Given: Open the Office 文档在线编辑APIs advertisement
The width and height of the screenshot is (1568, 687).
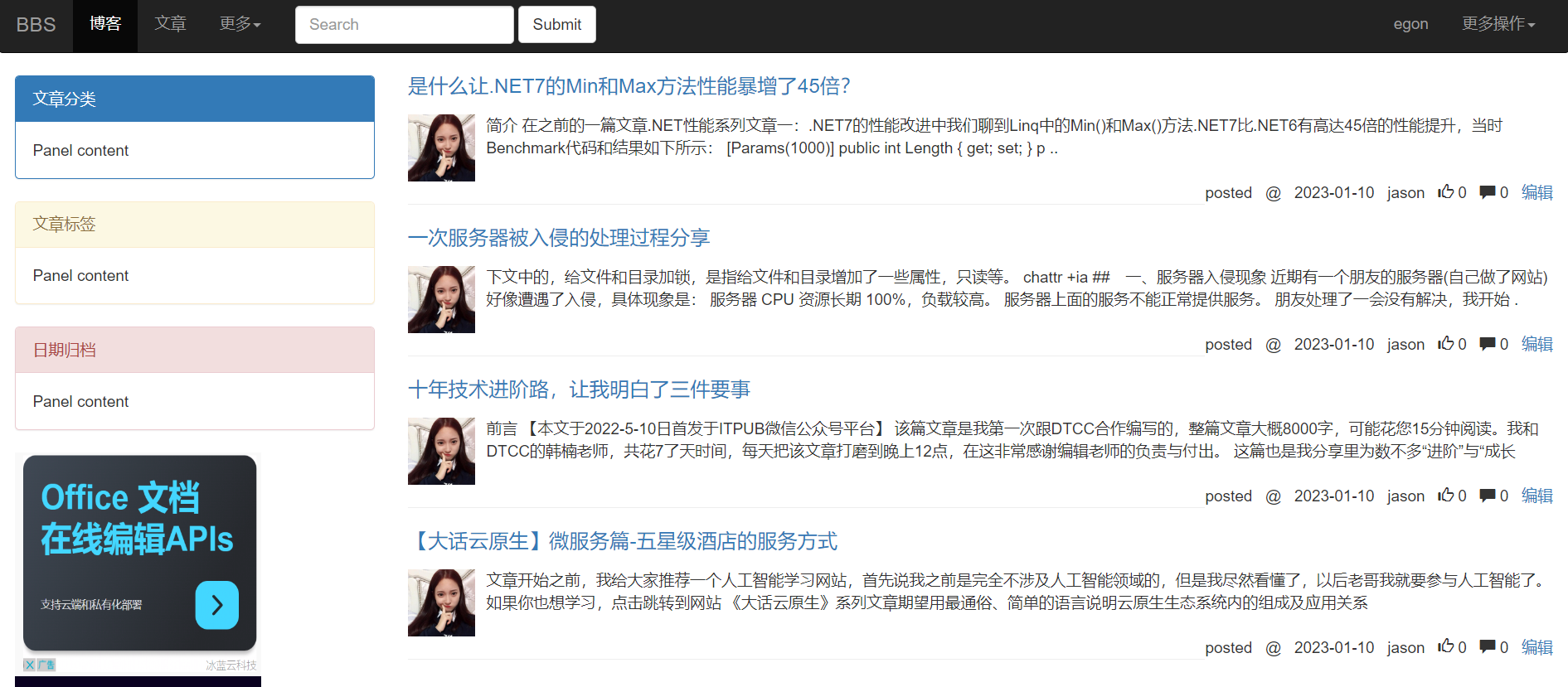Looking at the screenshot, I should point(139,553).
